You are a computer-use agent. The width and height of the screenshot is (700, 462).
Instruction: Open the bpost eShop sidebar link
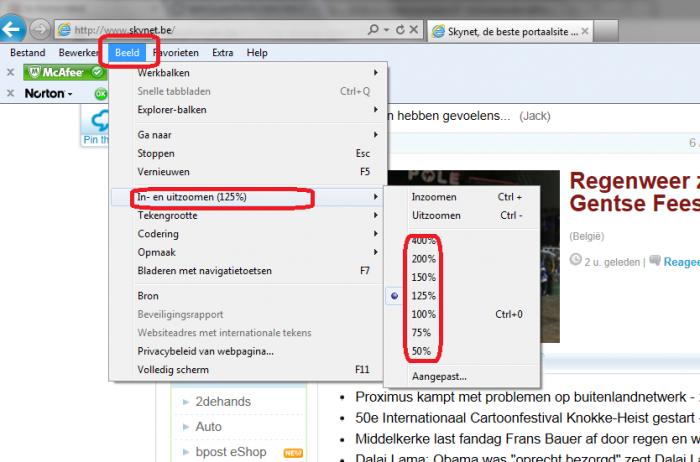click(231, 452)
